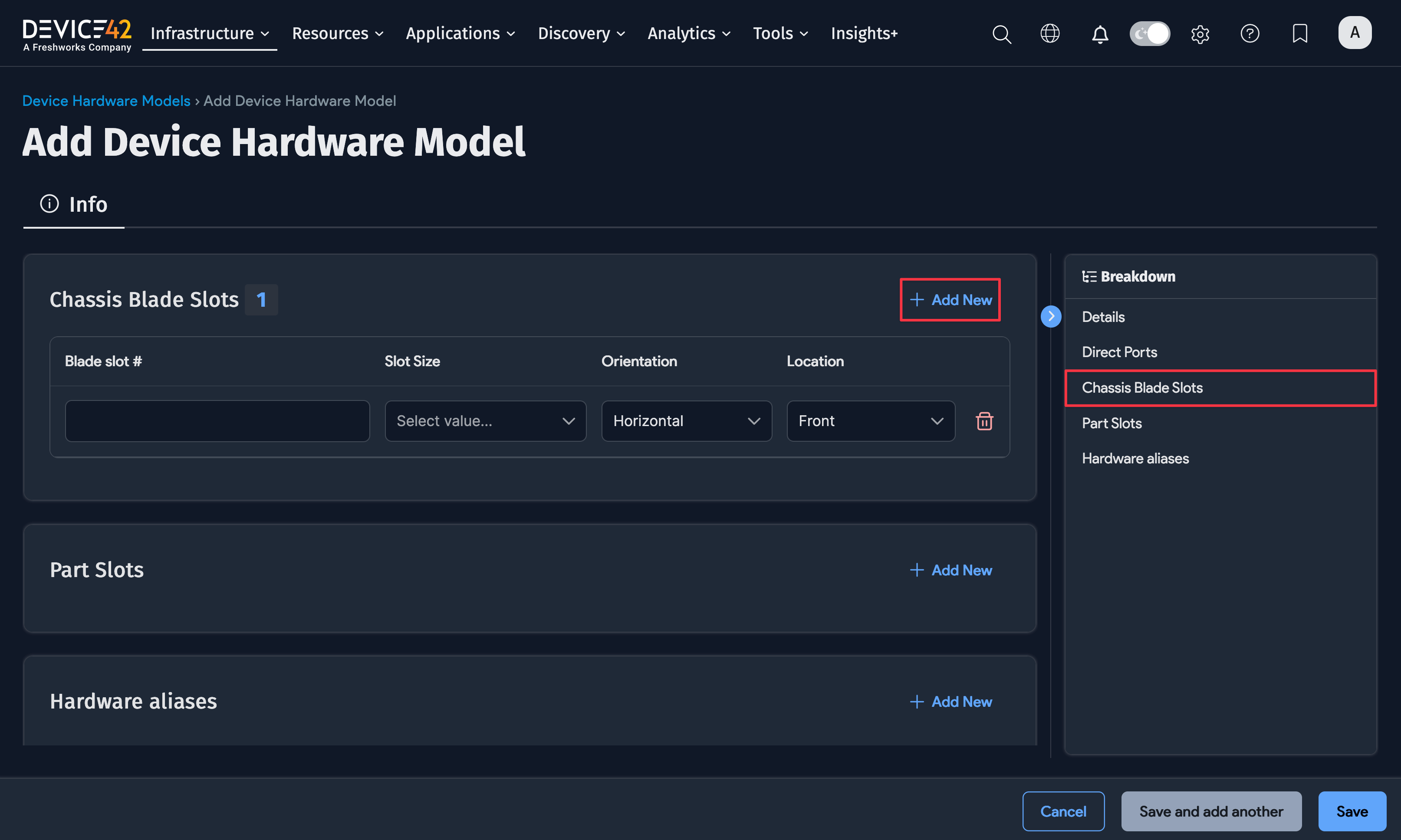Viewport: 1401px width, 840px height.
Task: Navigate back via Device Hardware Models breadcrumb
Action: pos(106,100)
